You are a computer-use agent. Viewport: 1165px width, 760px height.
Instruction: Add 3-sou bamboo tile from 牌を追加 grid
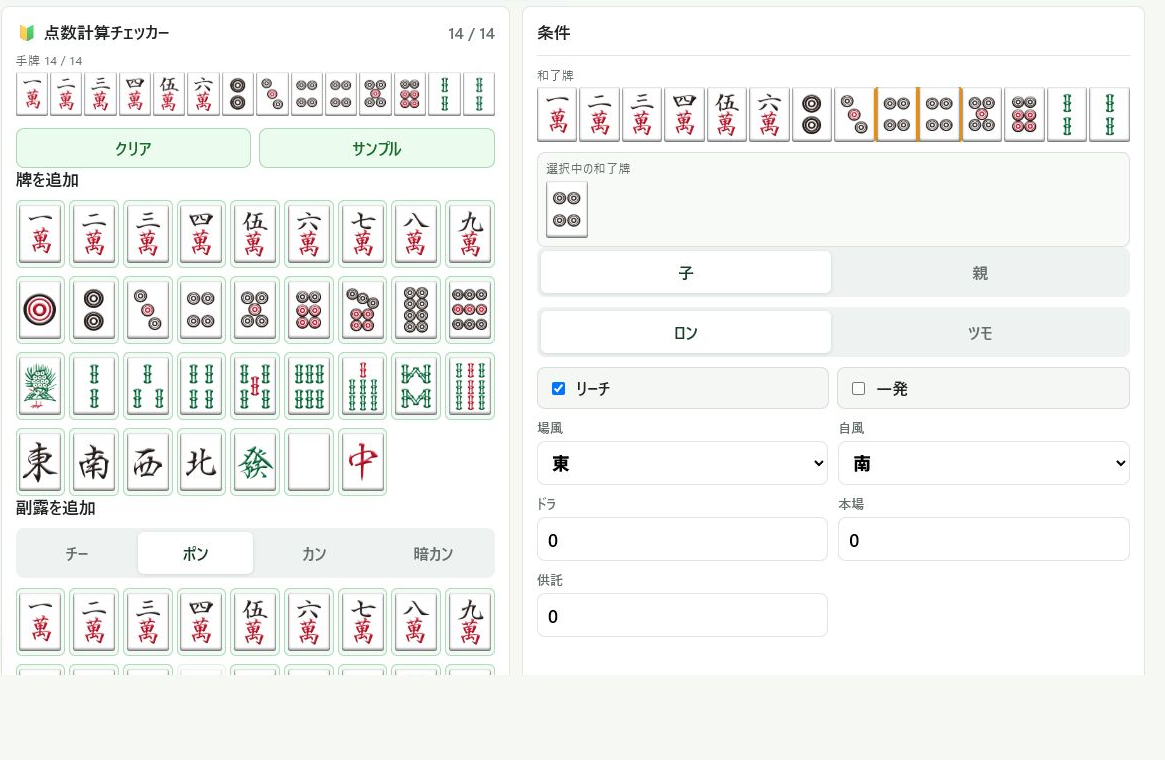tap(148, 386)
